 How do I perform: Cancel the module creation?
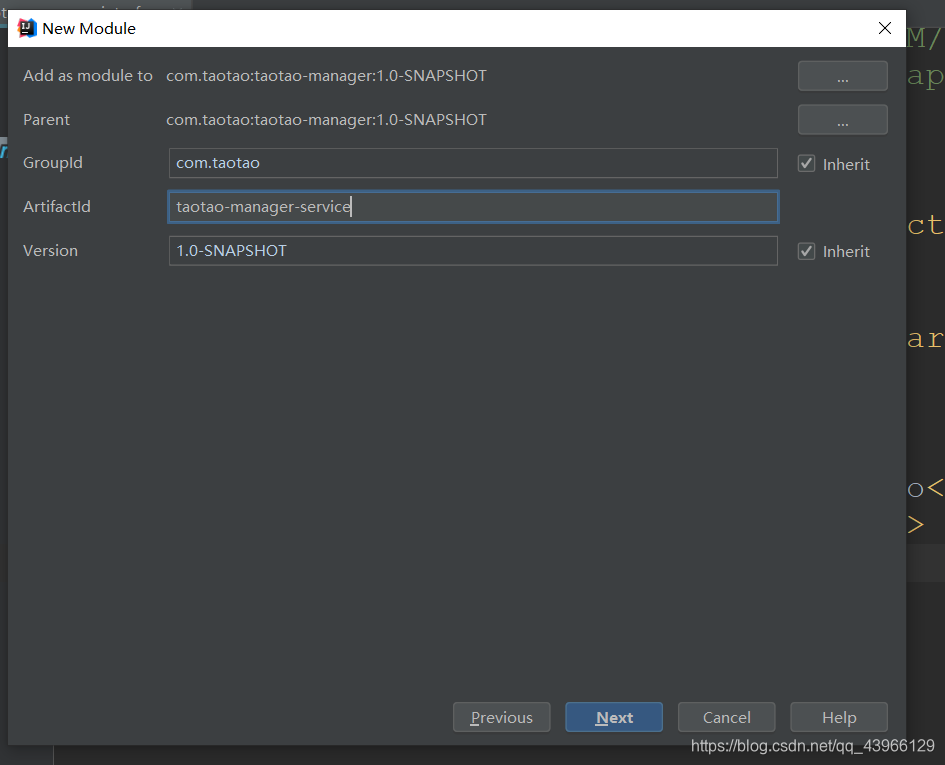(726, 717)
